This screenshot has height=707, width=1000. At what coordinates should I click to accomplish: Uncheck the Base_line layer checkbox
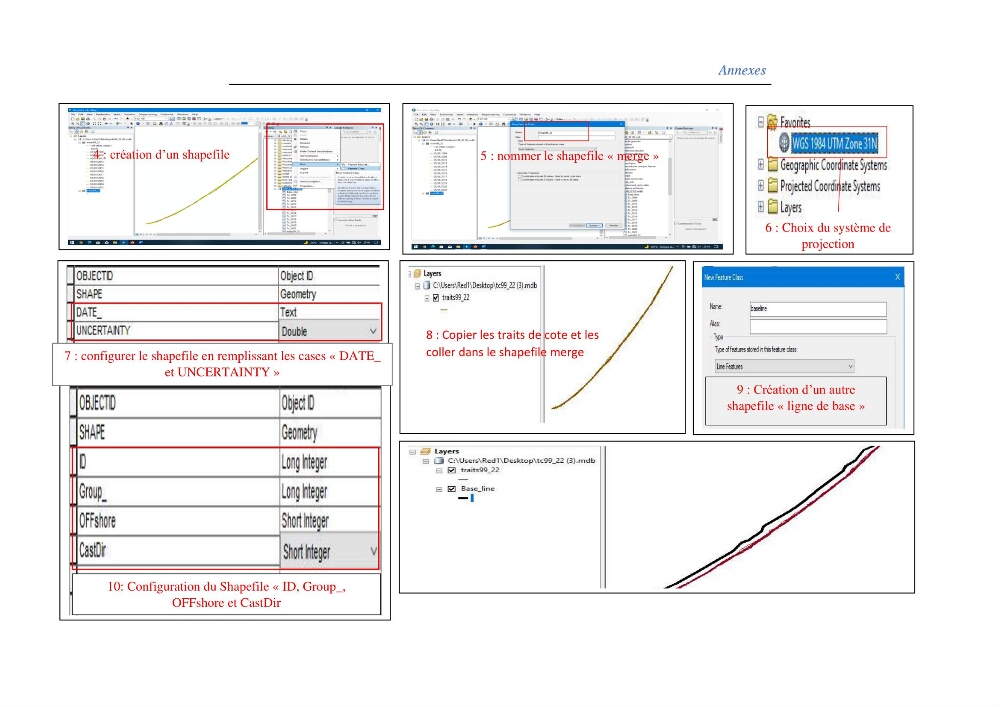452,489
